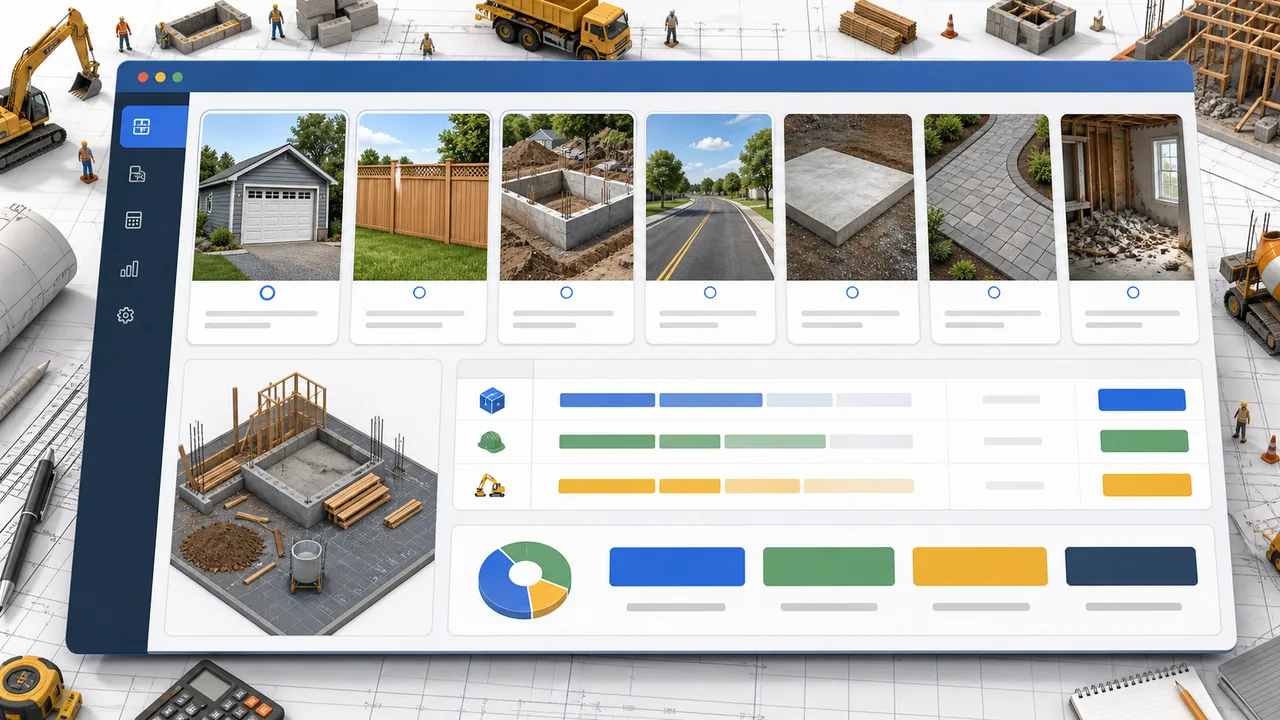Select the interior demolition project thumbnail
This screenshot has width=1280, height=720.
pyautogui.click(x=1128, y=197)
